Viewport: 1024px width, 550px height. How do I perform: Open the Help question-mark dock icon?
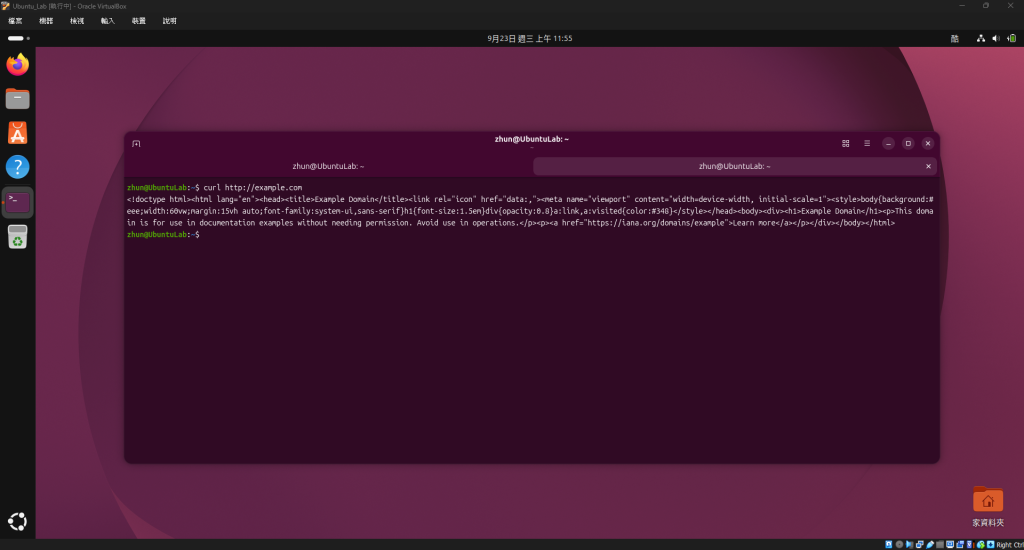tap(18, 167)
